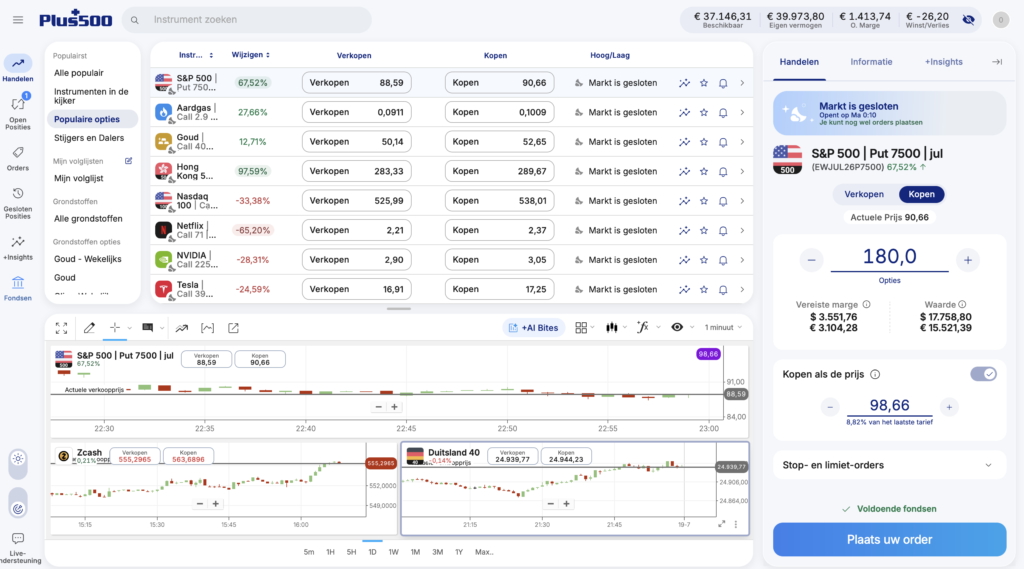
Task: Select the crosshair cursor tool
Action: click(x=114, y=328)
